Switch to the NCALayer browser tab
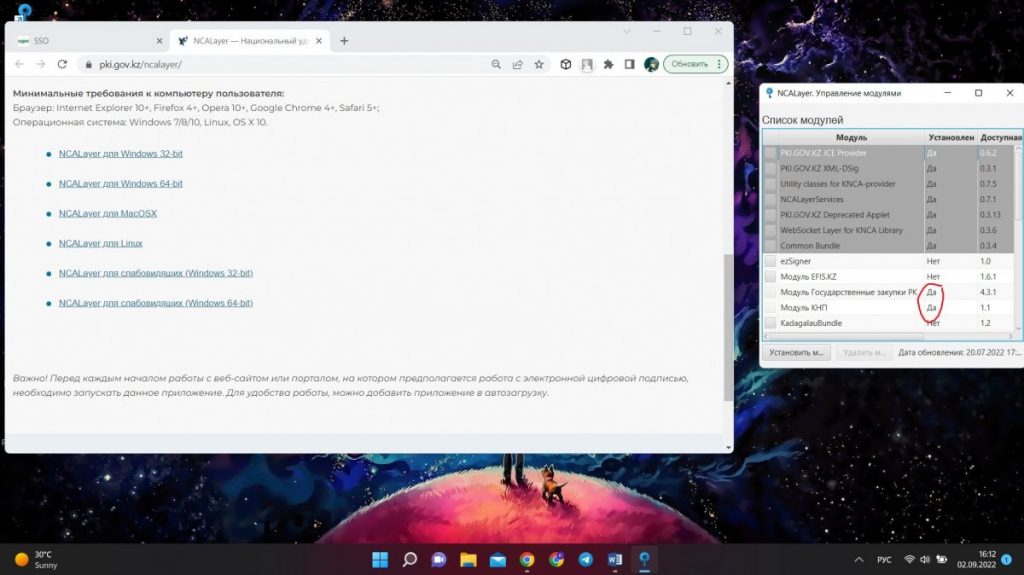1024x575 pixels. coord(249,41)
